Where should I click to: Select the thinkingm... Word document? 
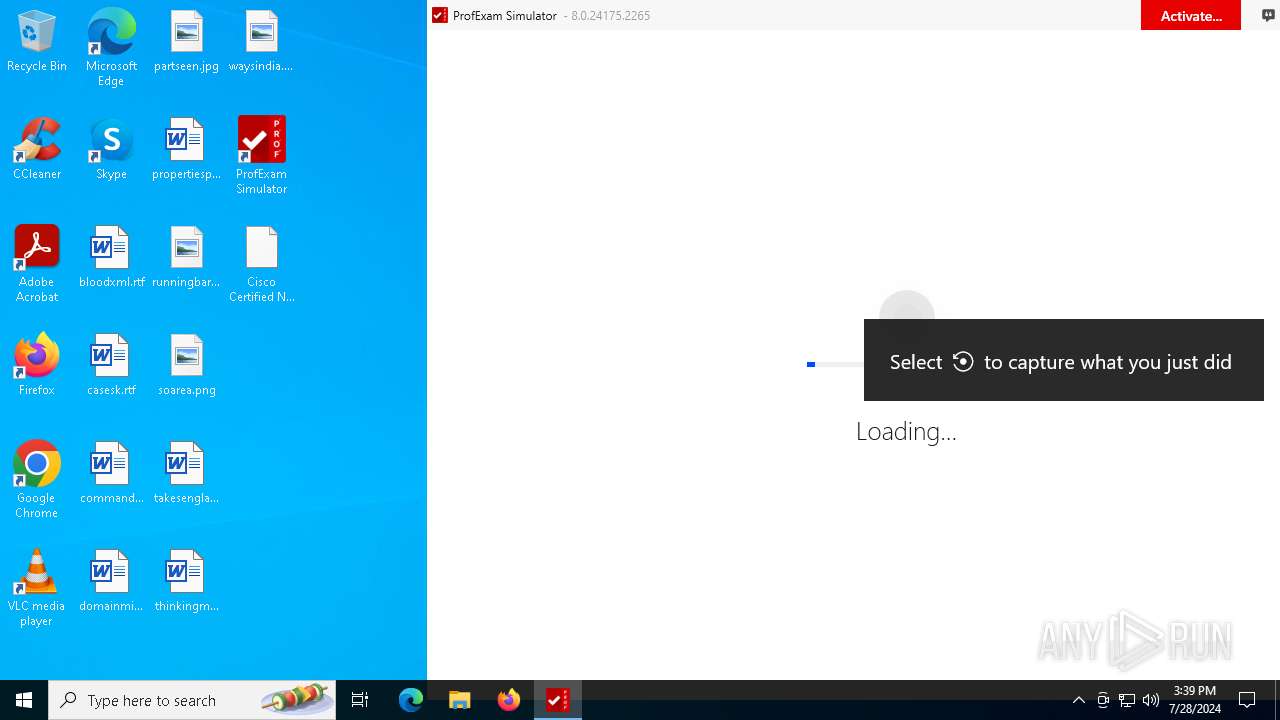click(186, 582)
